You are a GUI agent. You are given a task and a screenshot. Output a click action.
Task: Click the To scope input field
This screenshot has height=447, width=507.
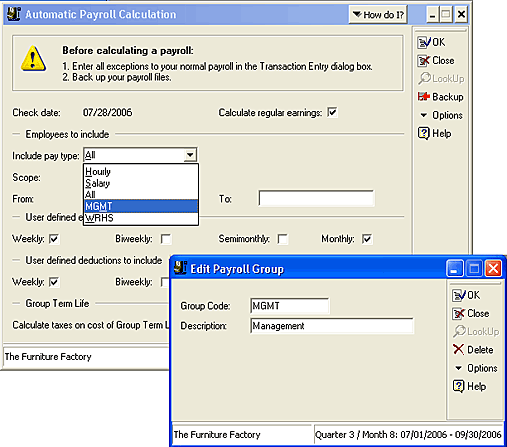click(x=316, y=199)
